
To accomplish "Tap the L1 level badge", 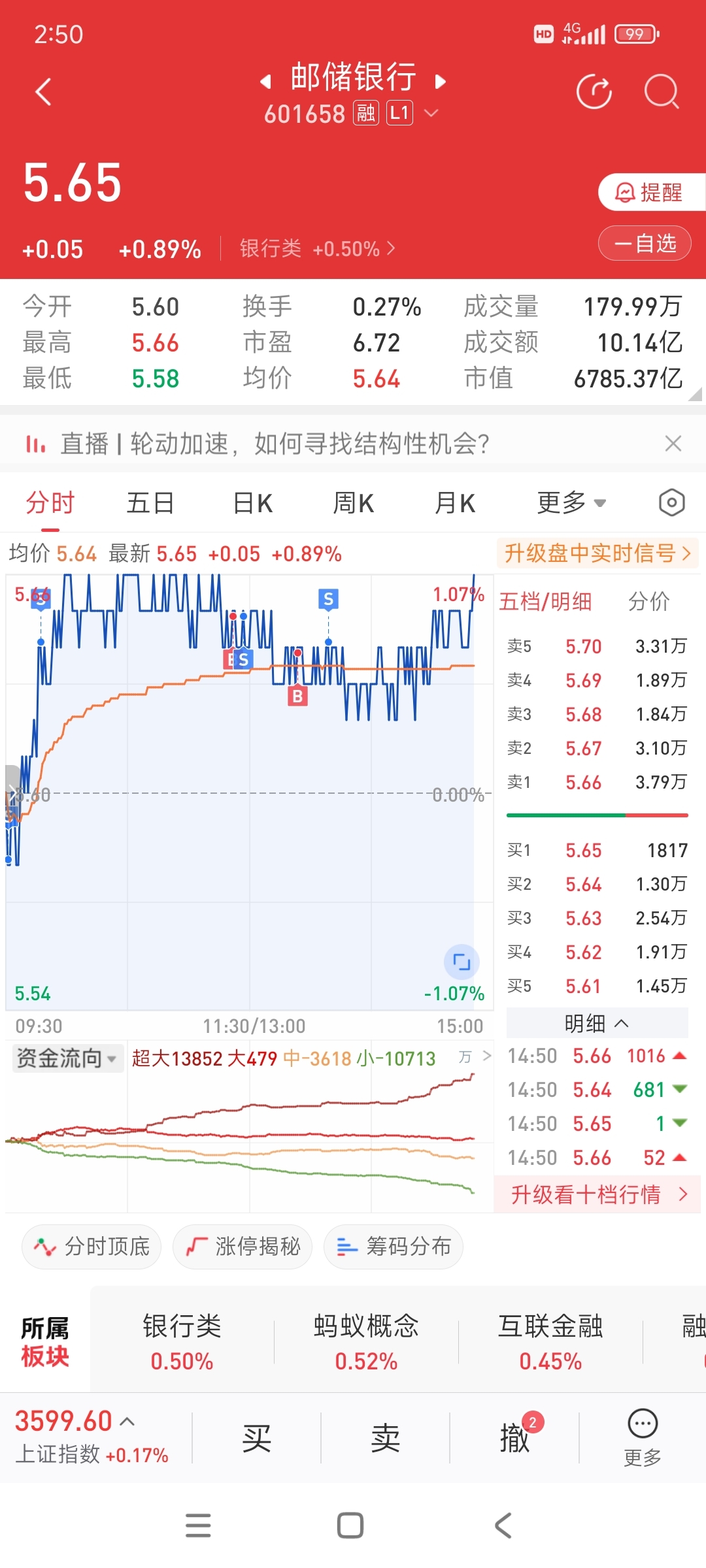I will (399, 114).
